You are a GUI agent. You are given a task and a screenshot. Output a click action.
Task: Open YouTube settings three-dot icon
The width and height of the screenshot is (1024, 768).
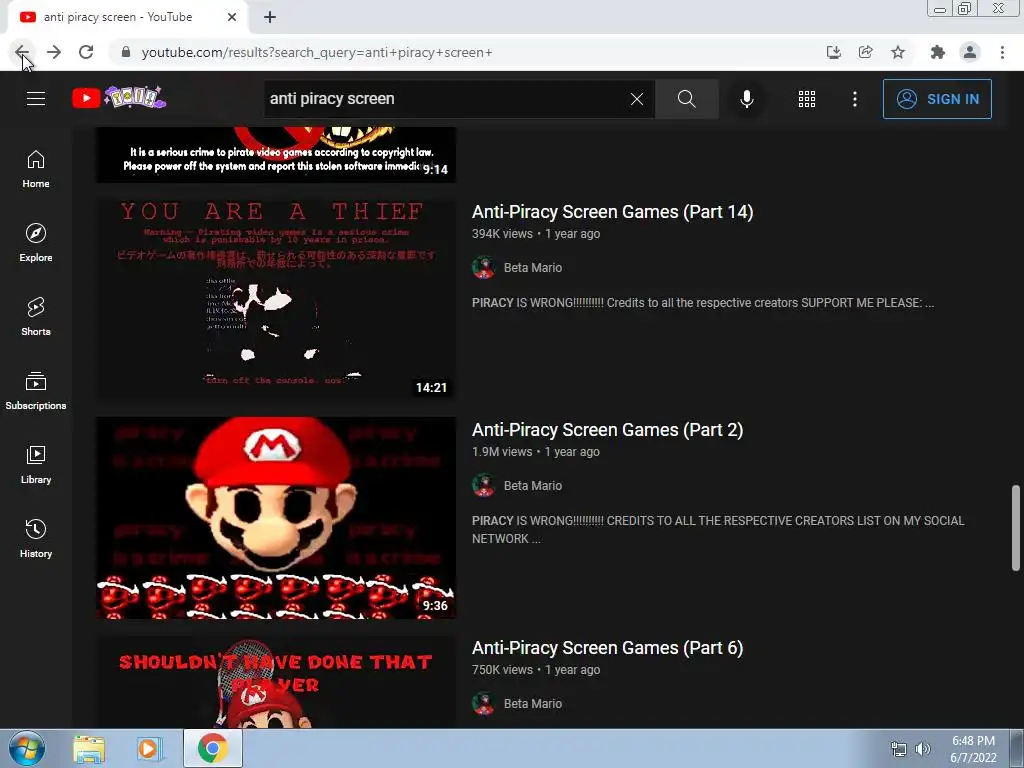(855, 99)
